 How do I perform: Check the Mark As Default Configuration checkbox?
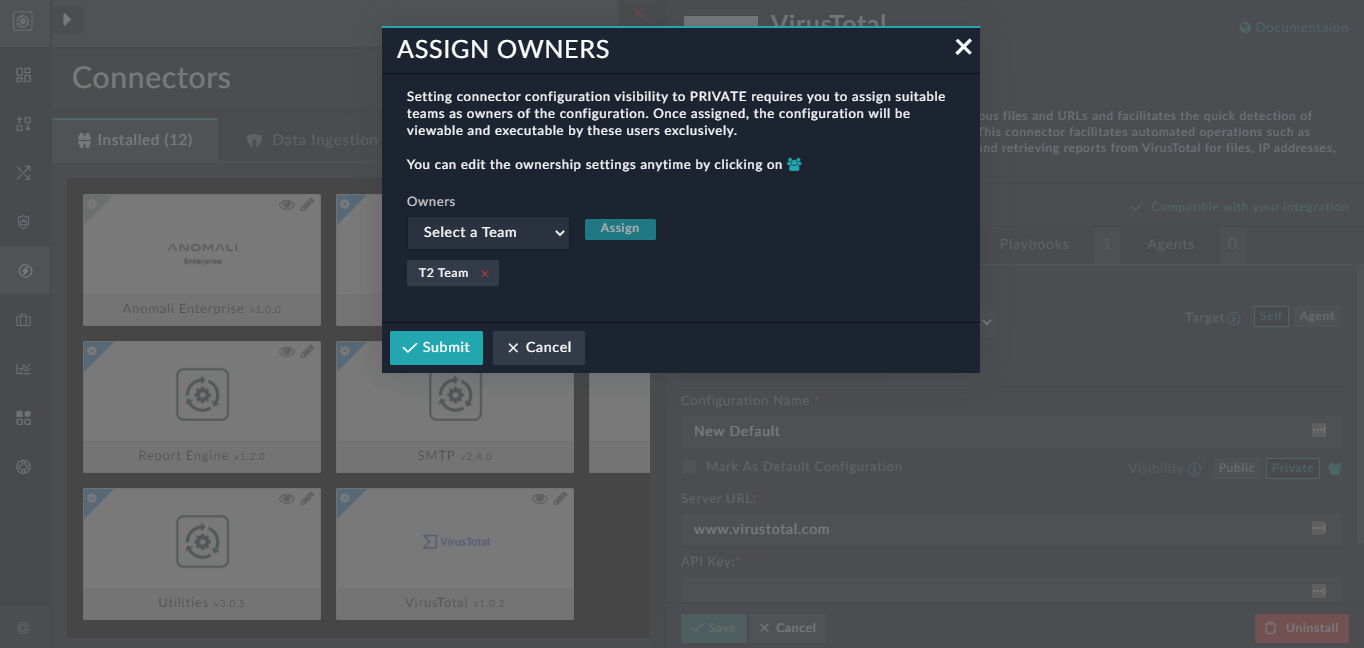pyautogui.click(x=687, y=467)
